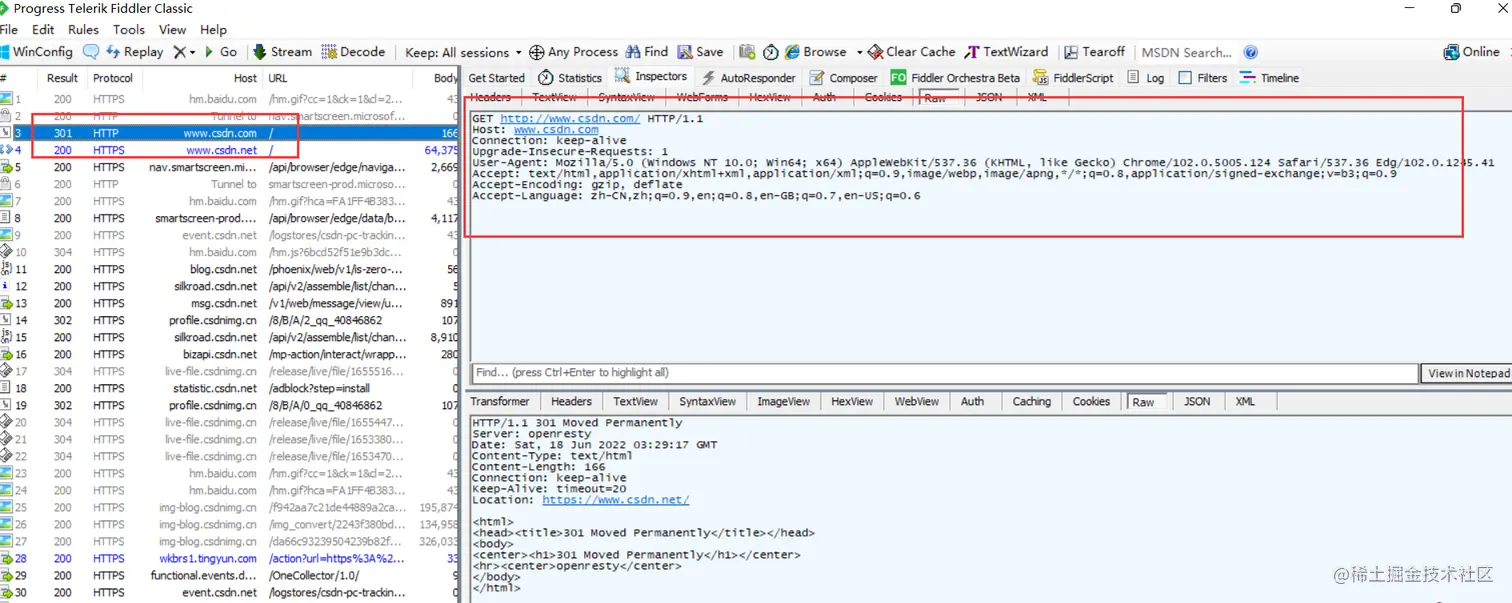Replay the selected session
Screen dimensions: 1512x603
(134, 52)
